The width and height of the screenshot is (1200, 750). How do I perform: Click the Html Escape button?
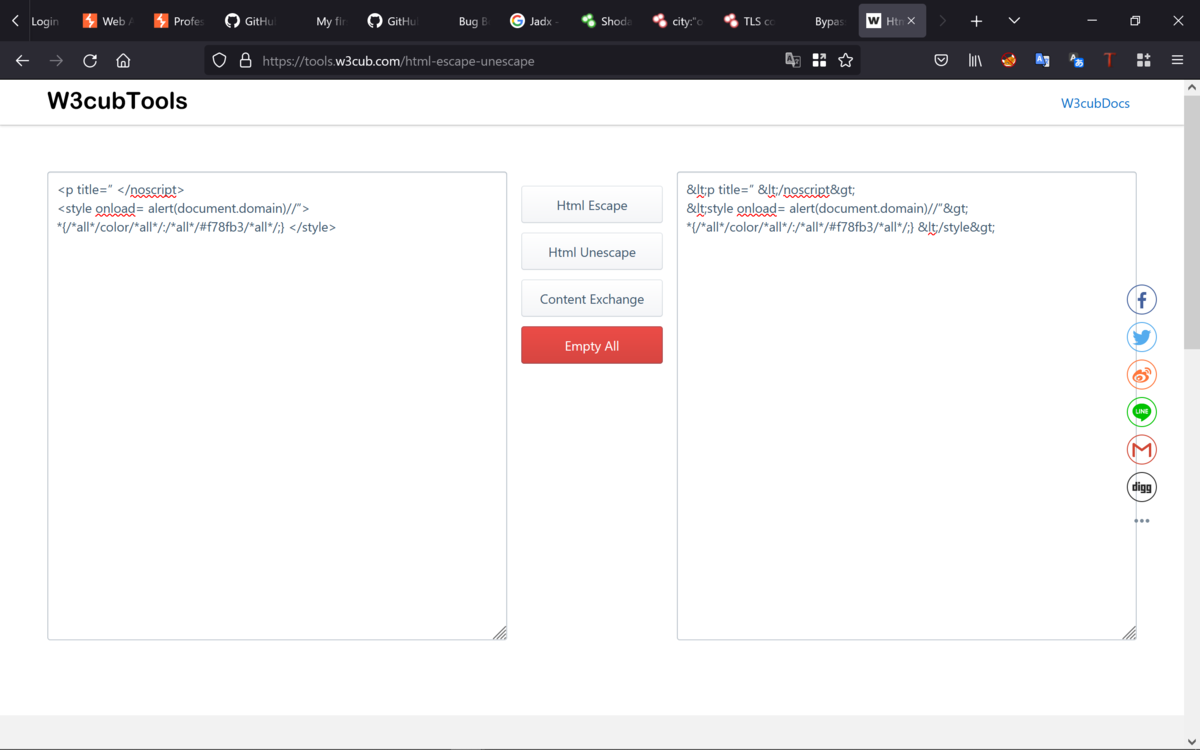click(x=592, y=205)
